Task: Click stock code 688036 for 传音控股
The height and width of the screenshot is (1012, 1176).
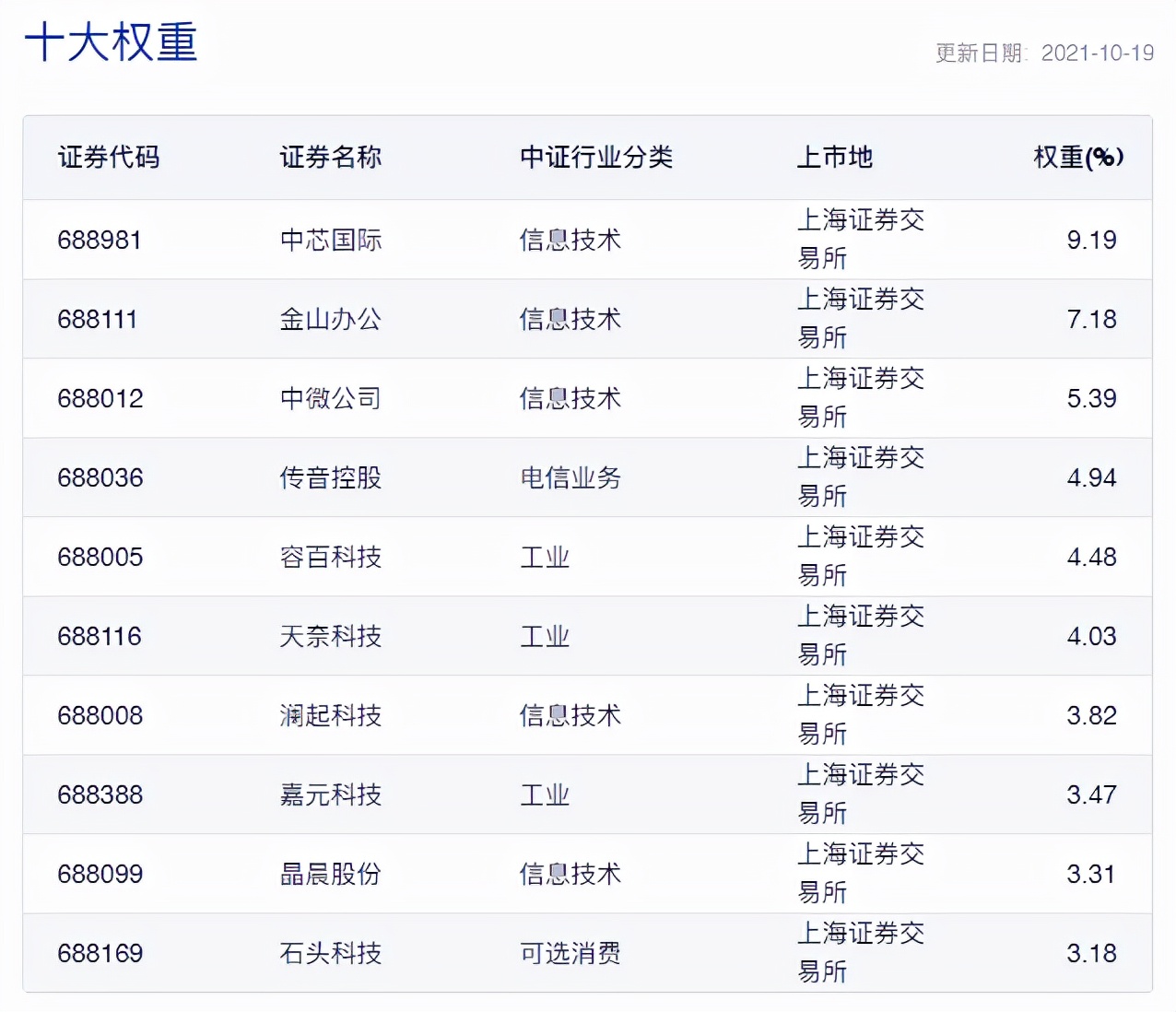Action: point(100,477)
